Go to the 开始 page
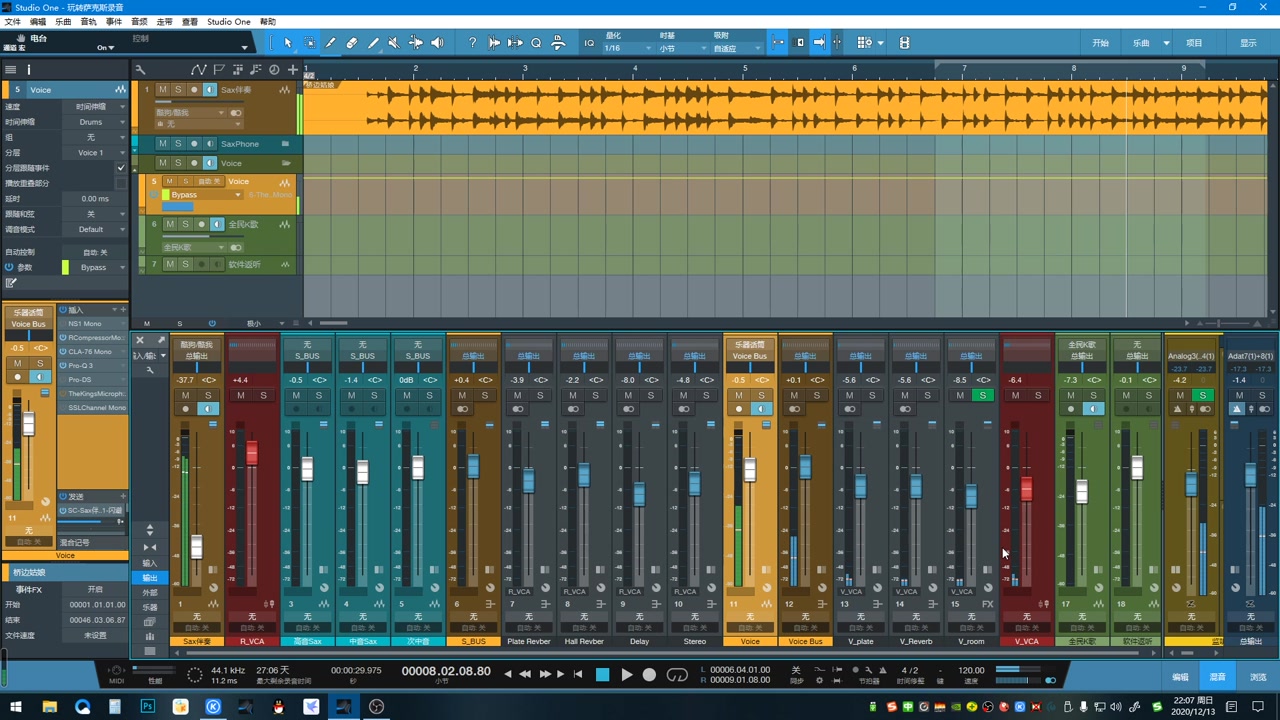1280x720 pixels. tap(1100, 43)
